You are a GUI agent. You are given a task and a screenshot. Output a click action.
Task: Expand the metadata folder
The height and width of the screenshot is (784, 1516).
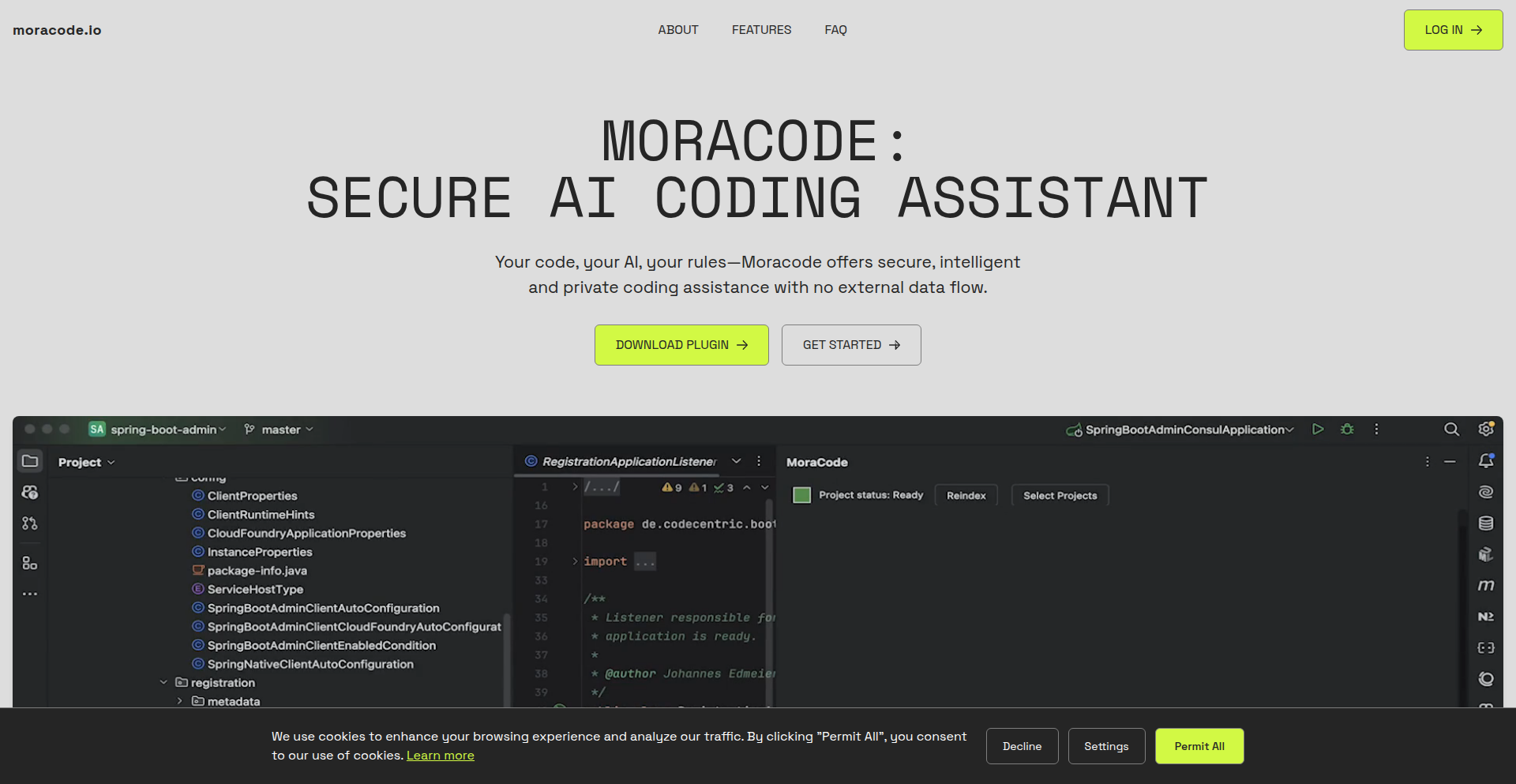180,701
